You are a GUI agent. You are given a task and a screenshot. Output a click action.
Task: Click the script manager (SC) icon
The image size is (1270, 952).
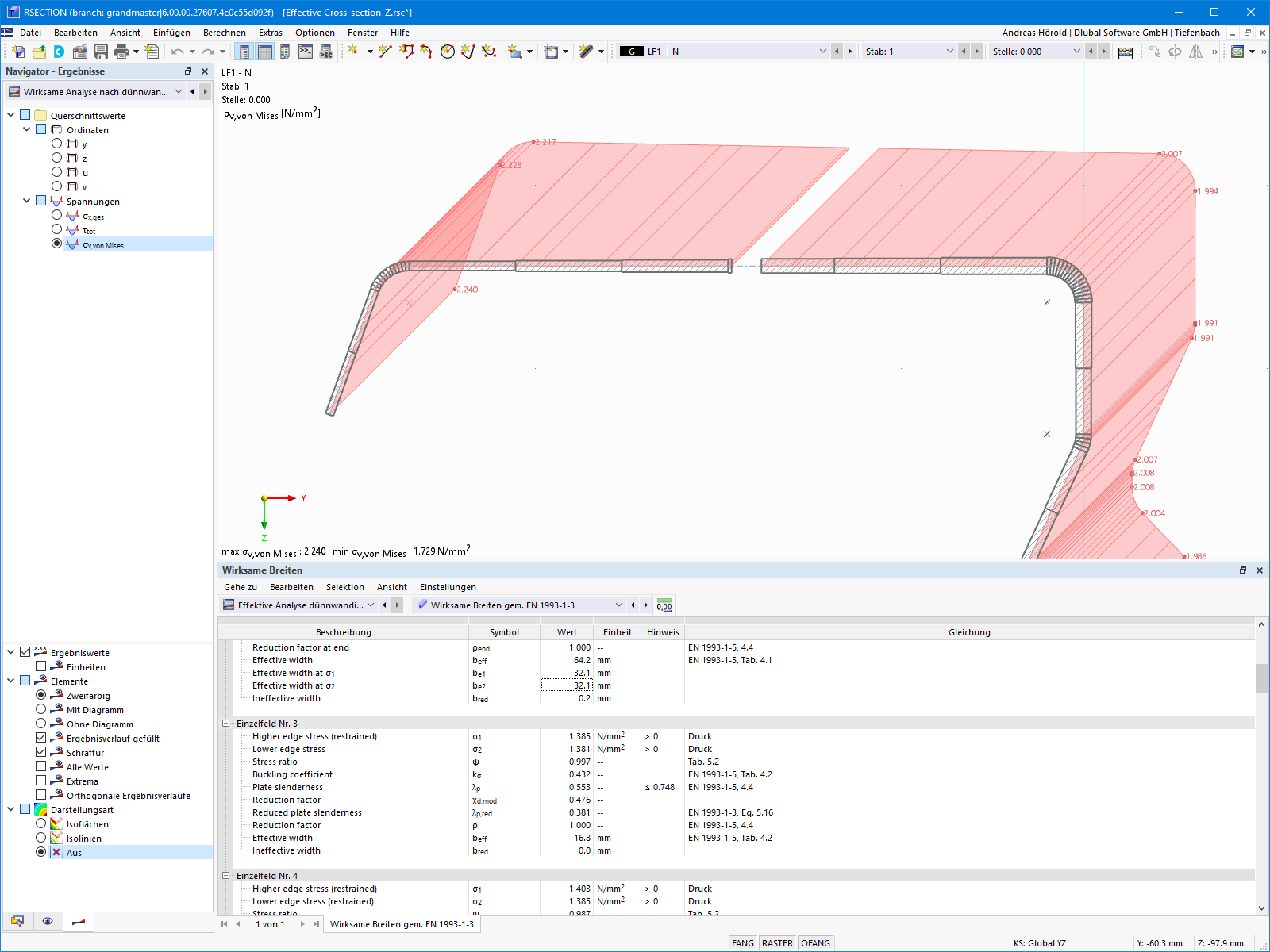click(326, 52)
